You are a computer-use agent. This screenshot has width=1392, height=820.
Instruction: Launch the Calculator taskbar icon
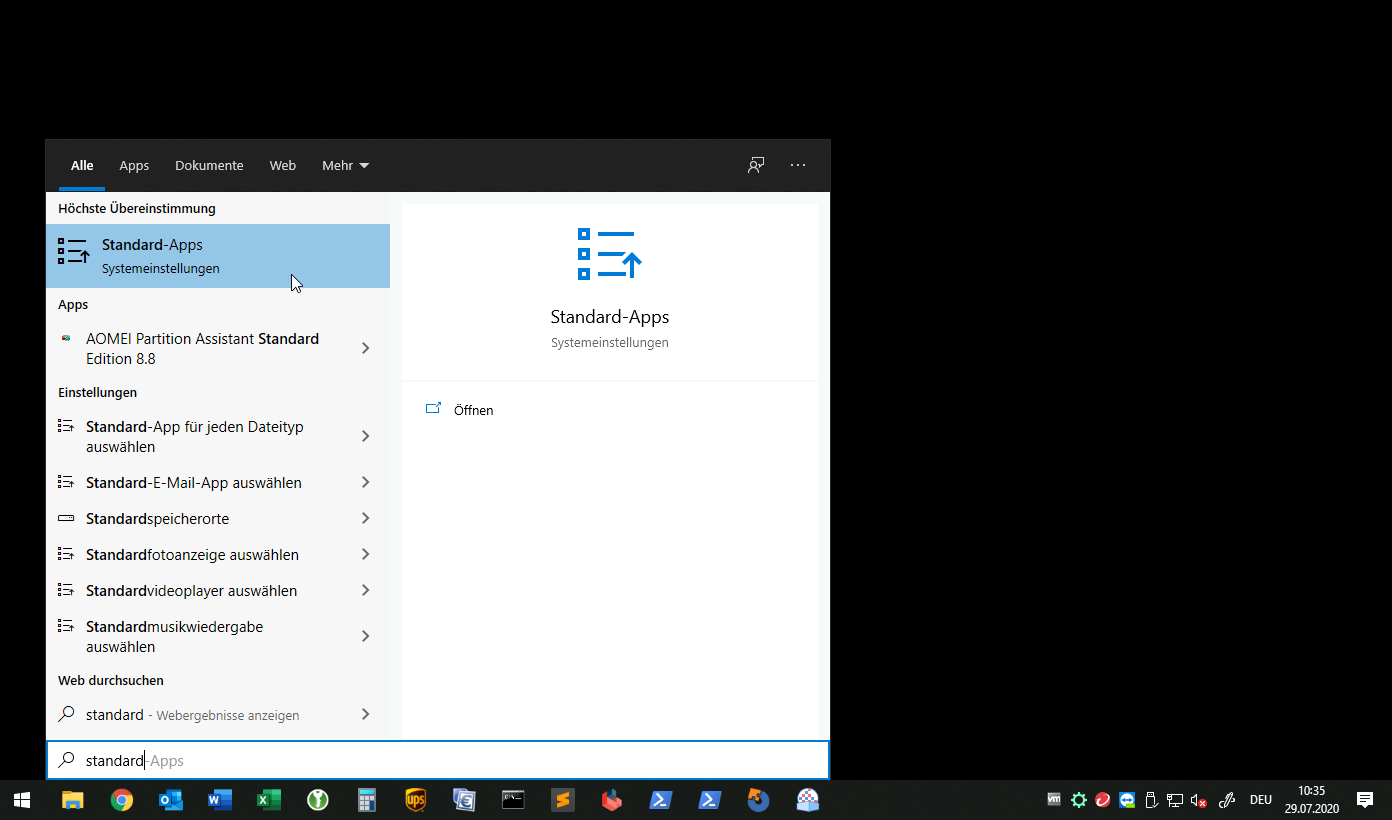click(366, 799)
